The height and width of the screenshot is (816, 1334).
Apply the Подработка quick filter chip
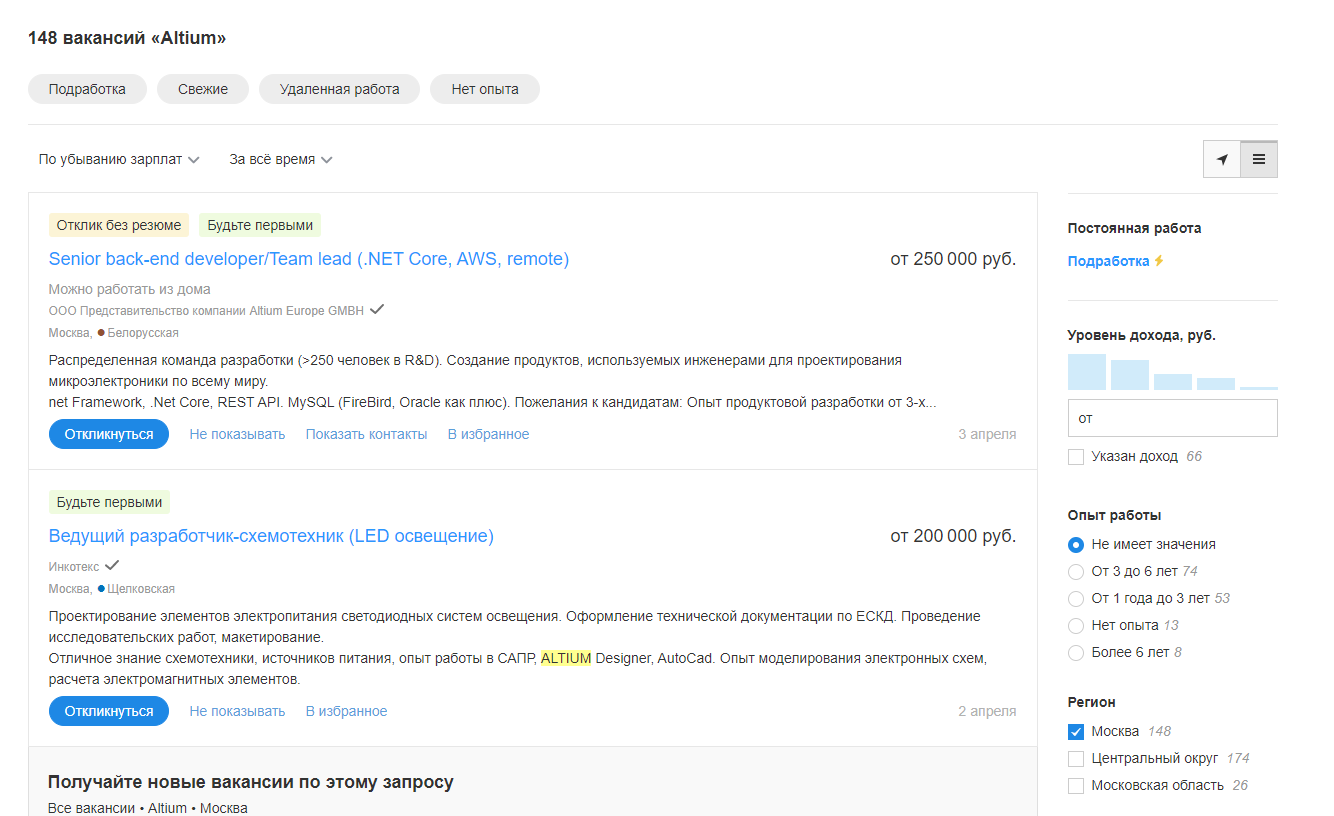click(87, 89)
